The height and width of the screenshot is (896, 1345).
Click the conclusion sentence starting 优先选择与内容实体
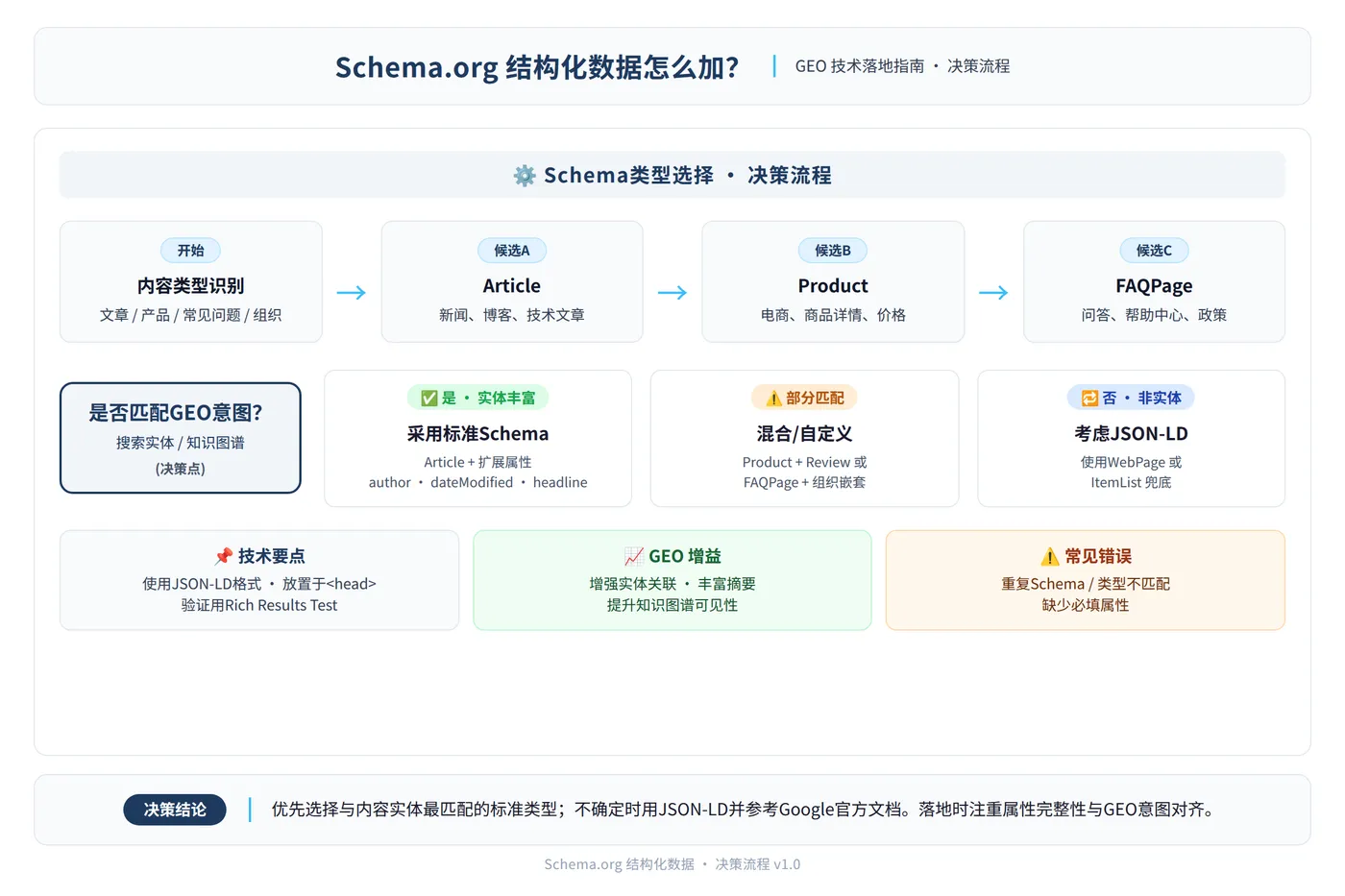coord(746,810)
